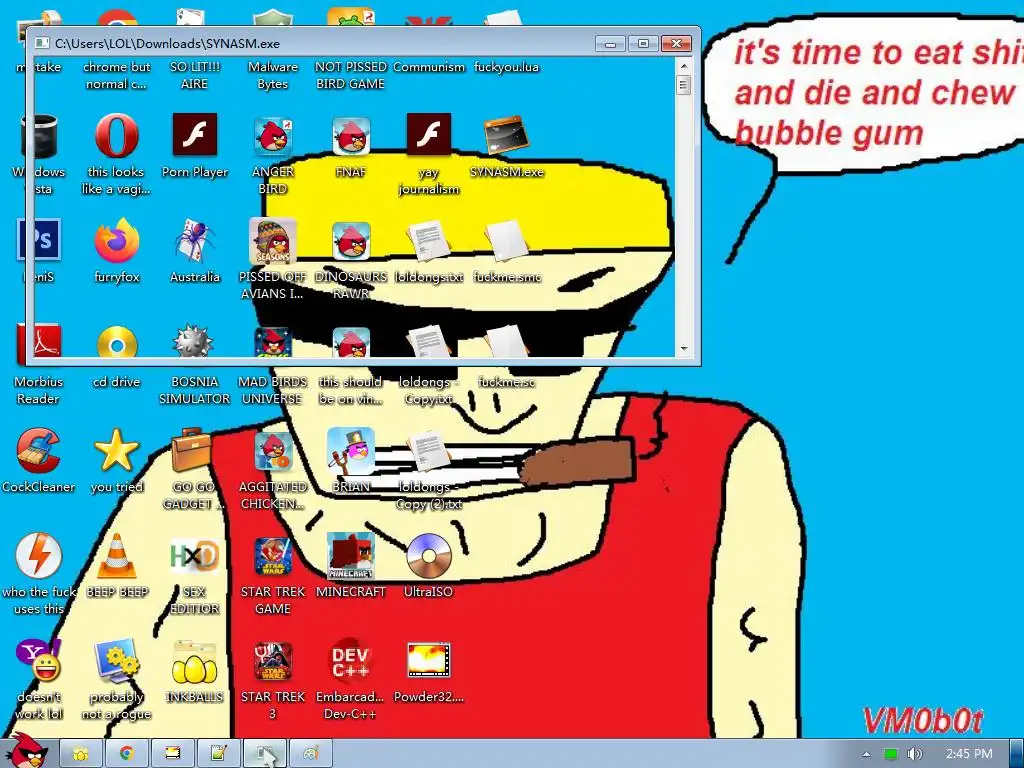Open the Morbius Reader PDF icon
Viewport: 1024px width, 768px height.
pyautogui.click(x=39, y=345)
